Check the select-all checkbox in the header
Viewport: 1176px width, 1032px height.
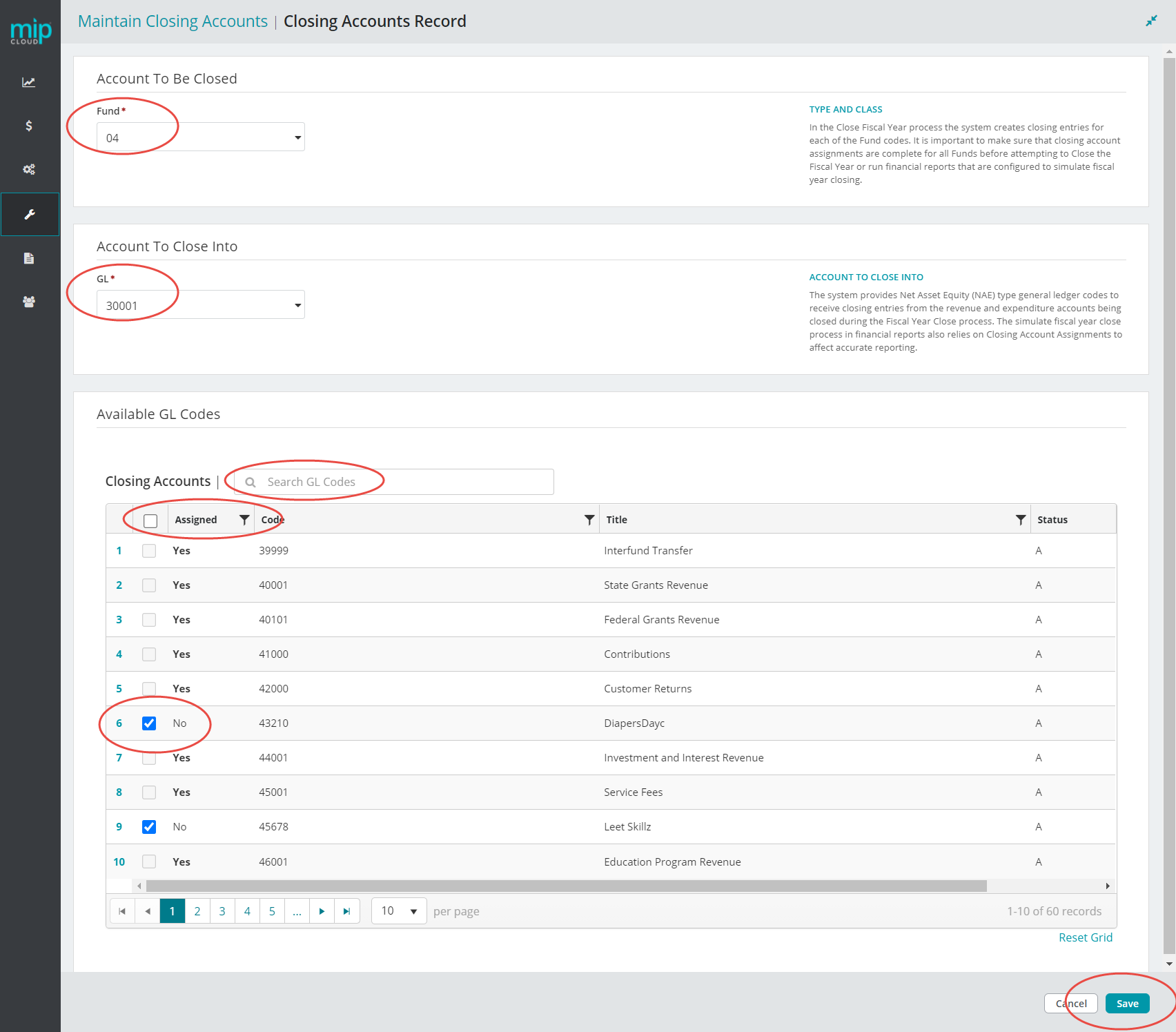click(149, 520)
